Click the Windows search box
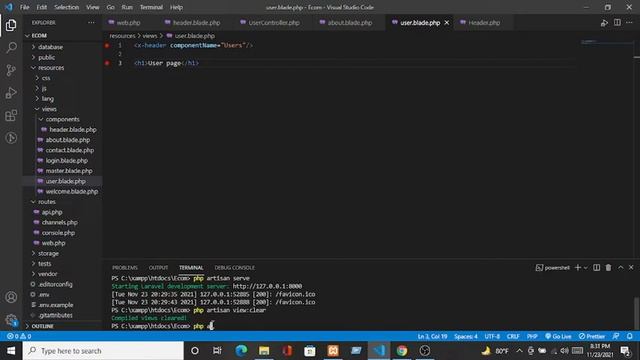 point(103,351)
